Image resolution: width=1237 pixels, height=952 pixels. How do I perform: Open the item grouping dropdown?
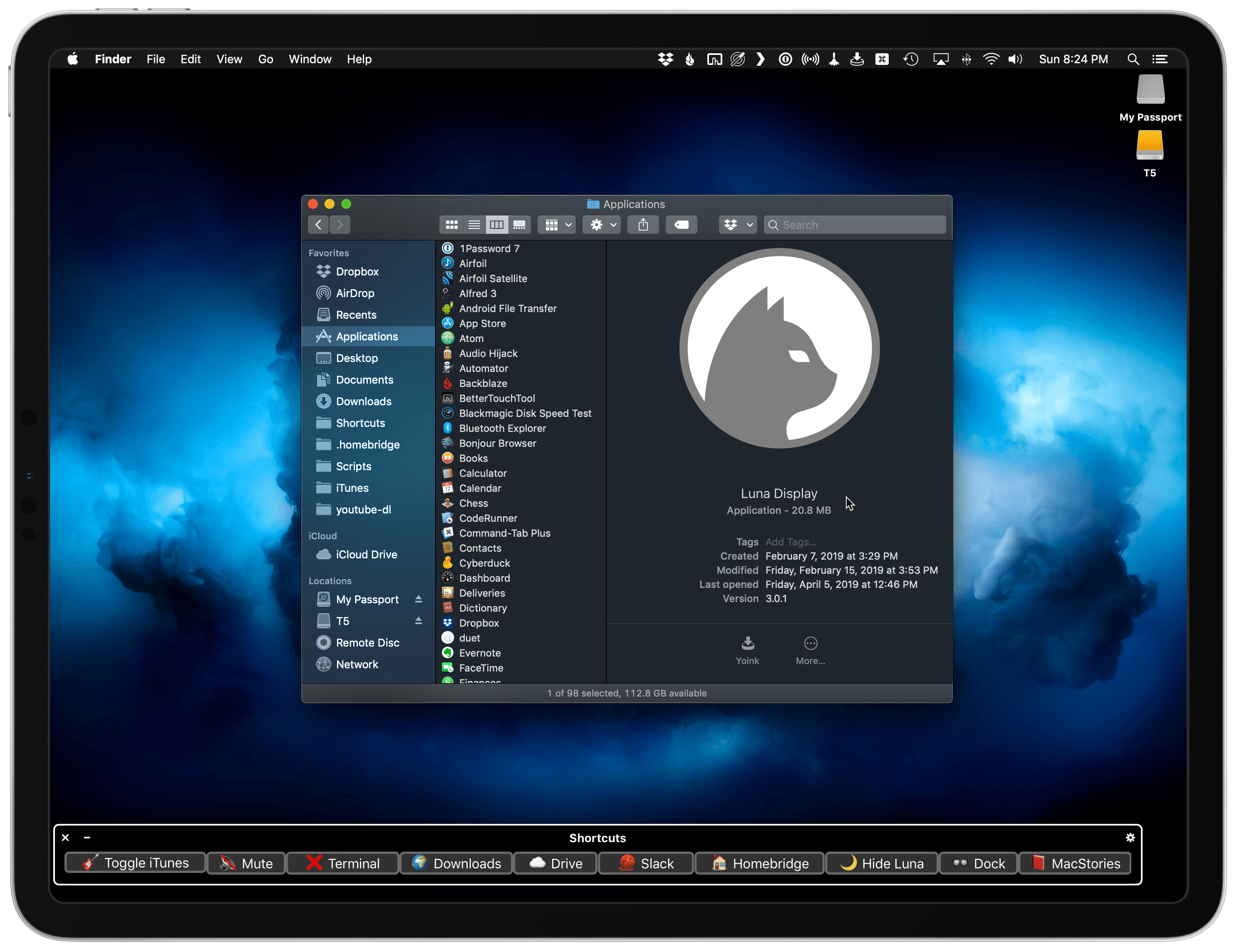(556, 224)
